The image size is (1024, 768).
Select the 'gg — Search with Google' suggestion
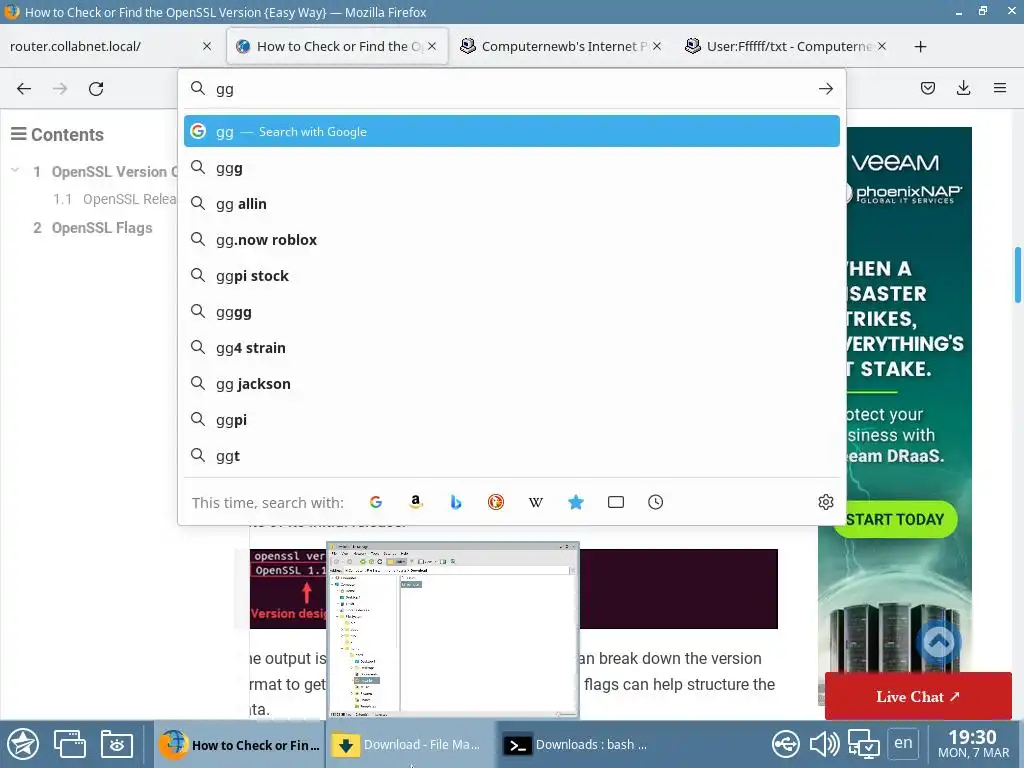(512, 131)
